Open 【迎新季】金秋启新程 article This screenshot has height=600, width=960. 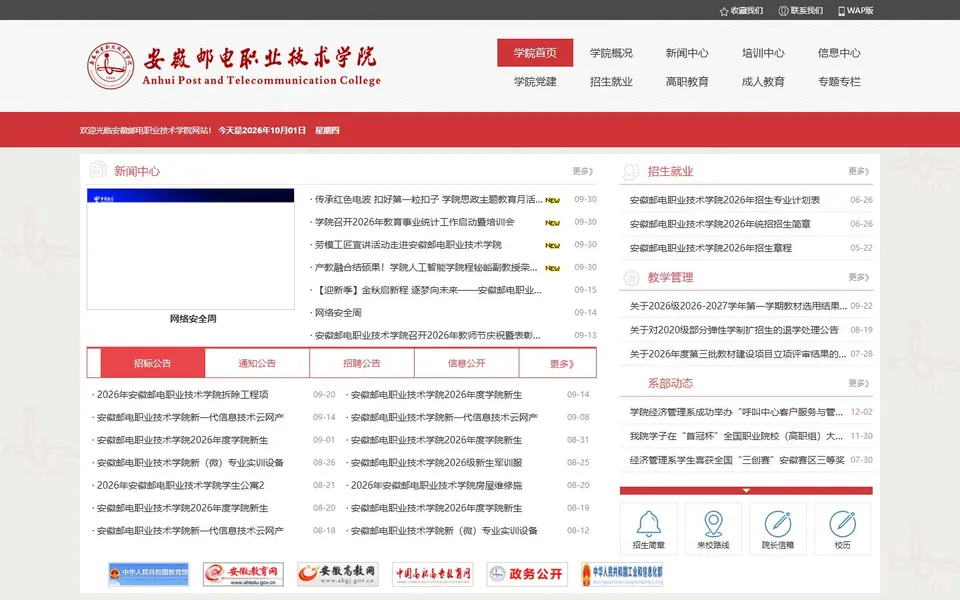[x=428, y=290]
